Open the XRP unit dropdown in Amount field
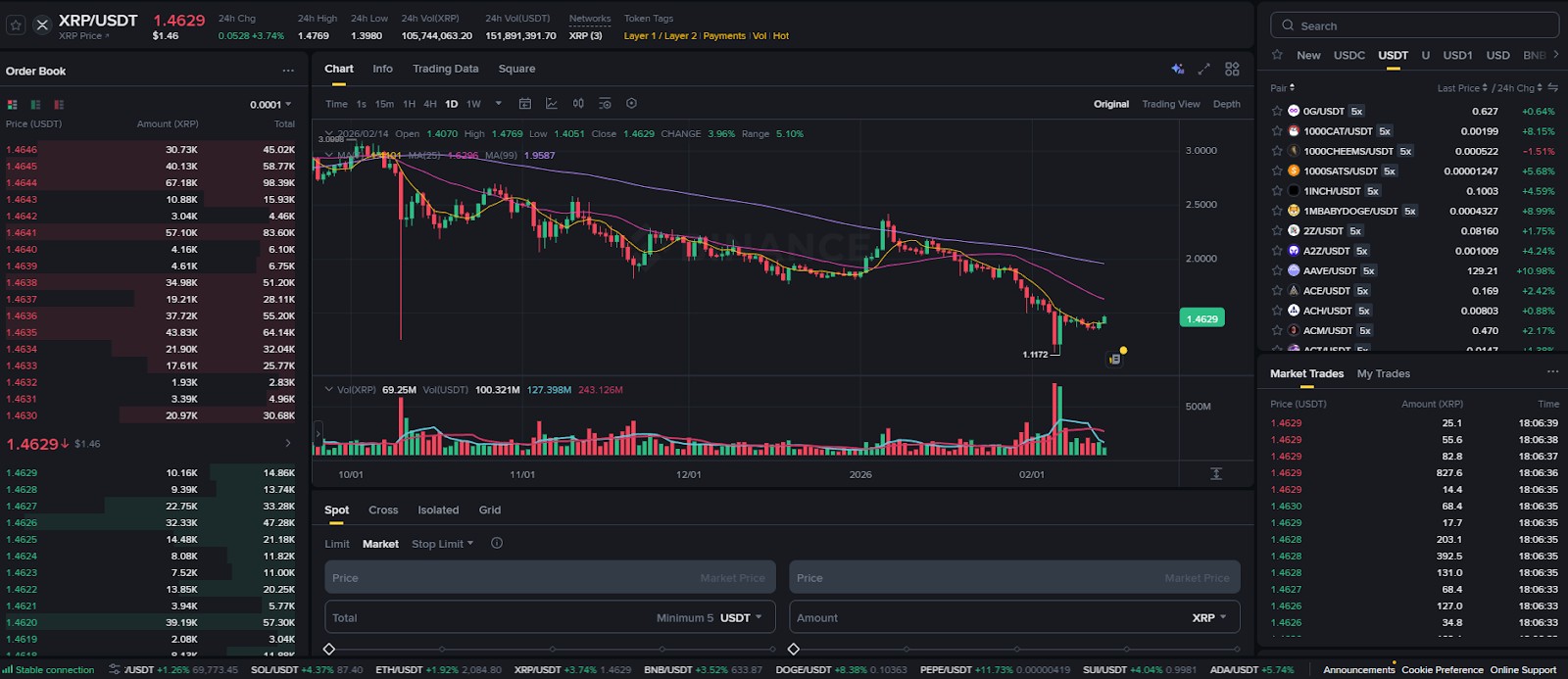Image resolution: width=1568 pixels, height=679 pixels. tap(1209, 618)
